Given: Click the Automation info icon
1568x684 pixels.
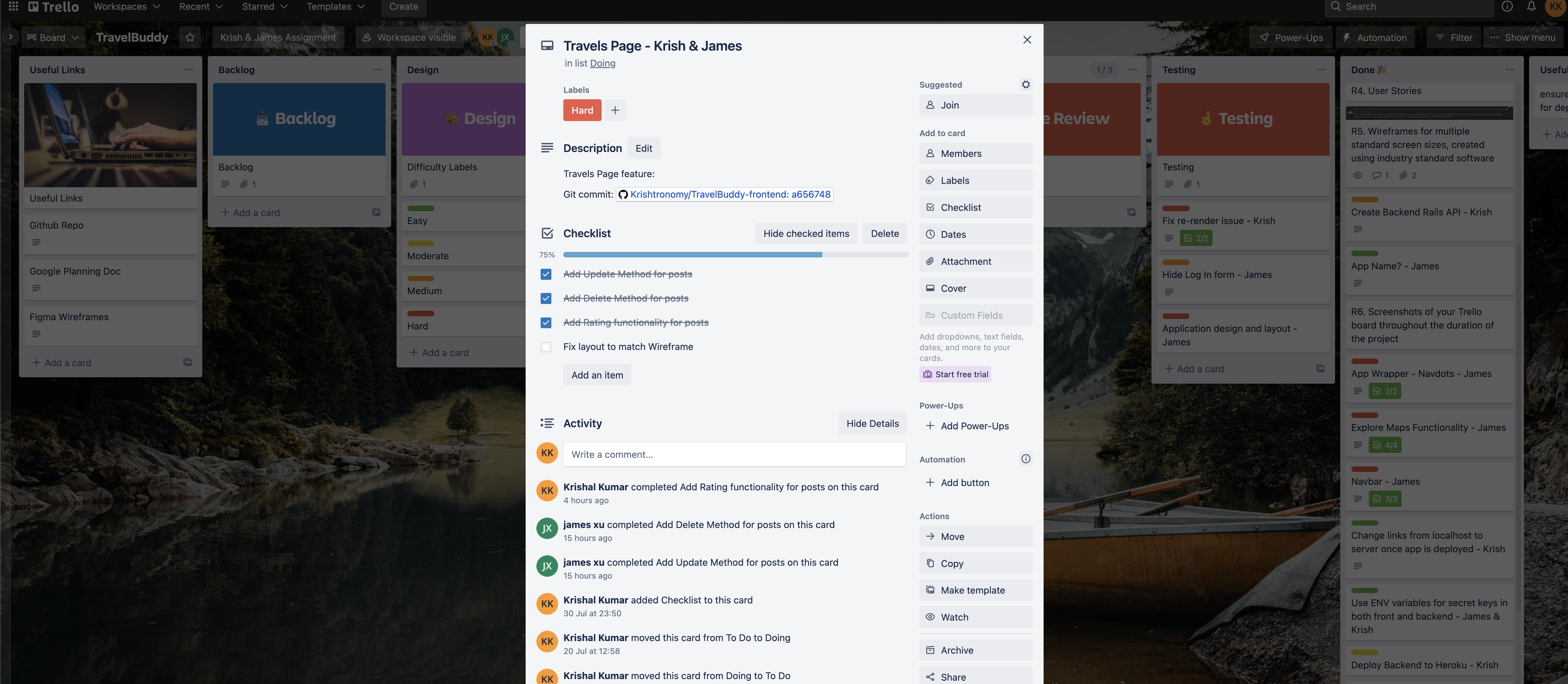Looking at the screenshot, I should pos(1026,459).
